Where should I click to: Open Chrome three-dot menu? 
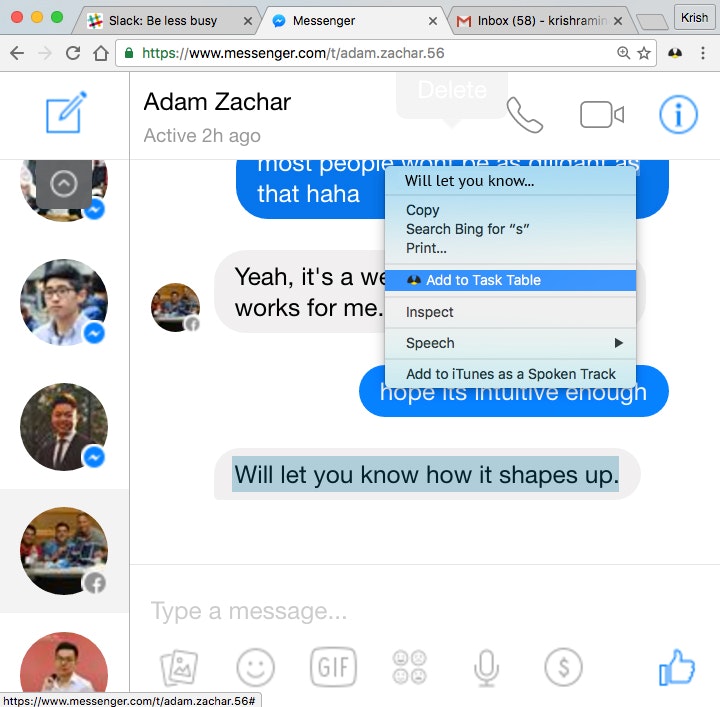point(703,53)
